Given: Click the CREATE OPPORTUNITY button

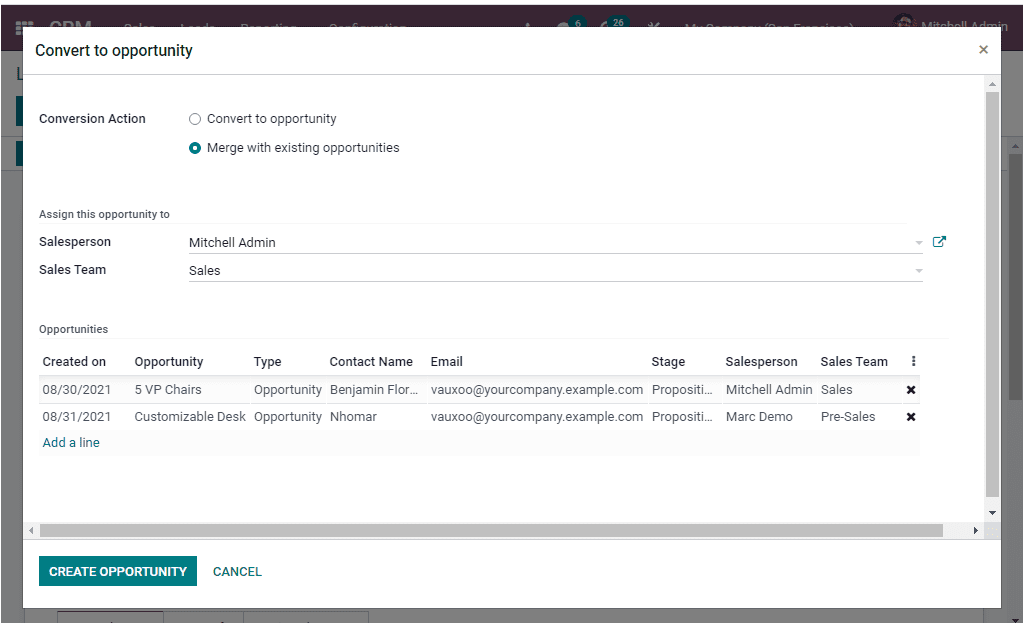Looking at the screenshot, I should 117,571.
